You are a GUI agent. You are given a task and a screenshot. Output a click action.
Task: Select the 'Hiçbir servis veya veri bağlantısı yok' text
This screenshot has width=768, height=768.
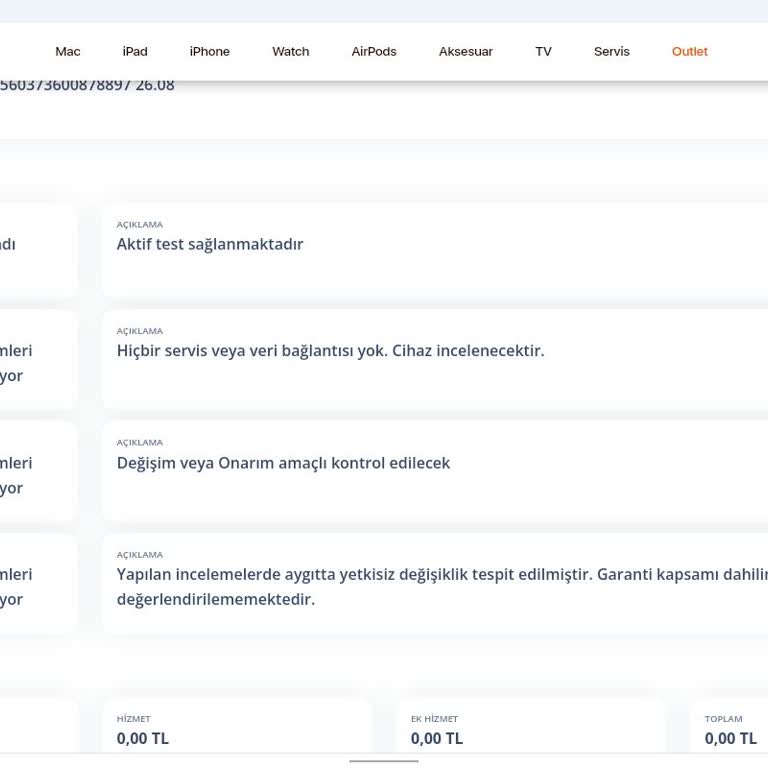(330, 351)
